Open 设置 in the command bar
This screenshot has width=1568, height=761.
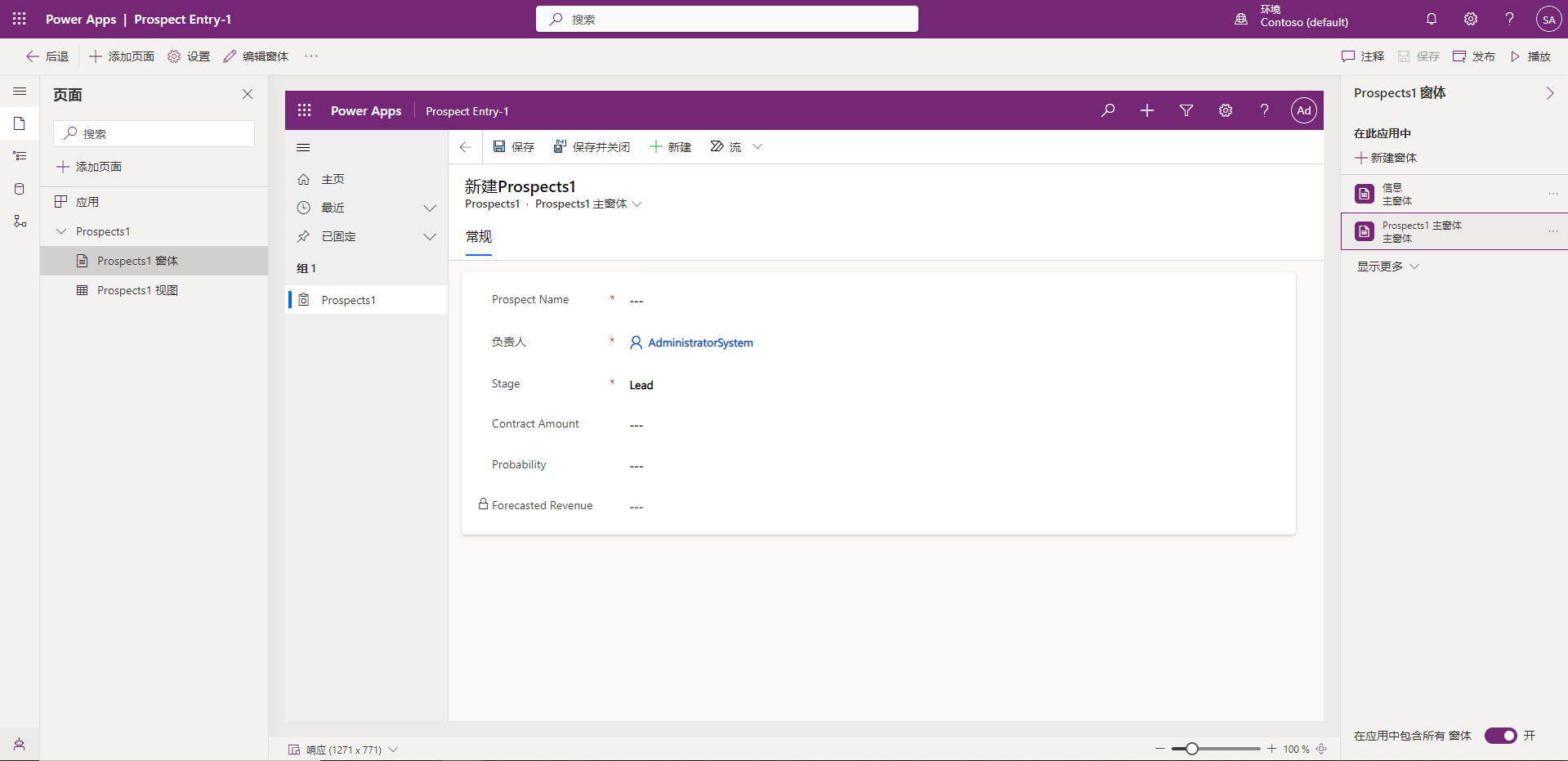(189, 56)
